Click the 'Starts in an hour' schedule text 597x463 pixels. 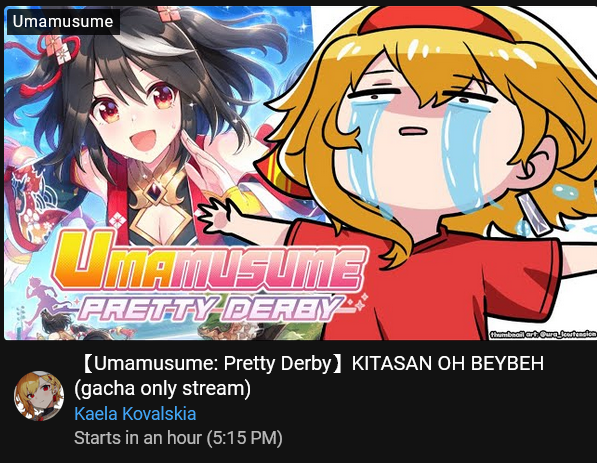pos(138,438)
